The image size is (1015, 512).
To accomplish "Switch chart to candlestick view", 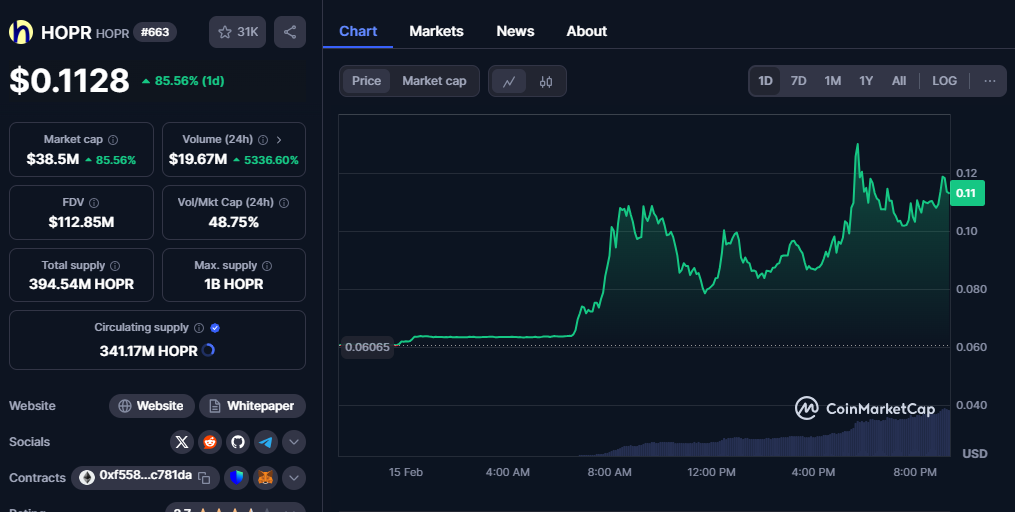I will tap(546, 81).
